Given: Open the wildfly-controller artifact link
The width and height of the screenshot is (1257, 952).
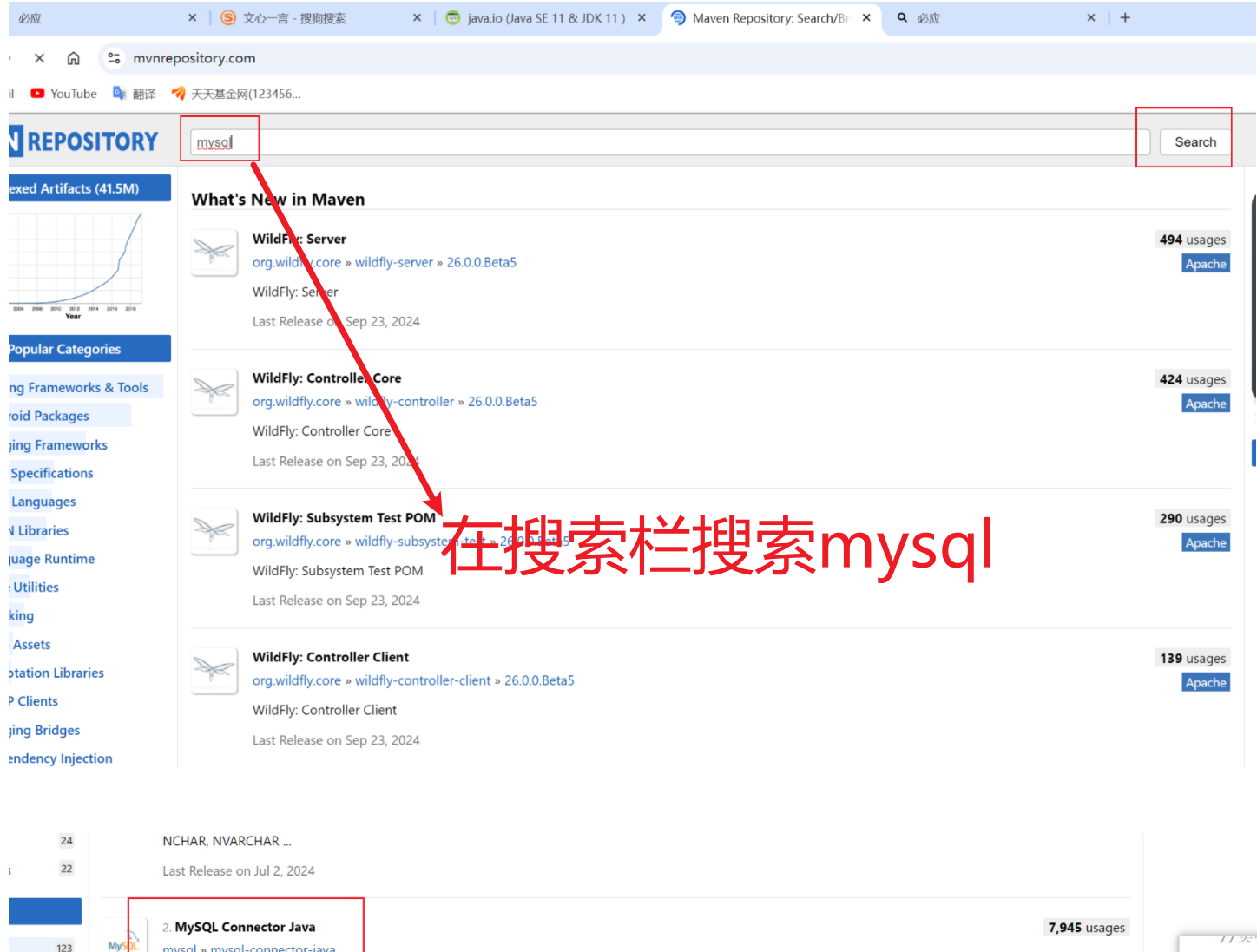Looking at the screenshot, I should click(x=405, y=402).
